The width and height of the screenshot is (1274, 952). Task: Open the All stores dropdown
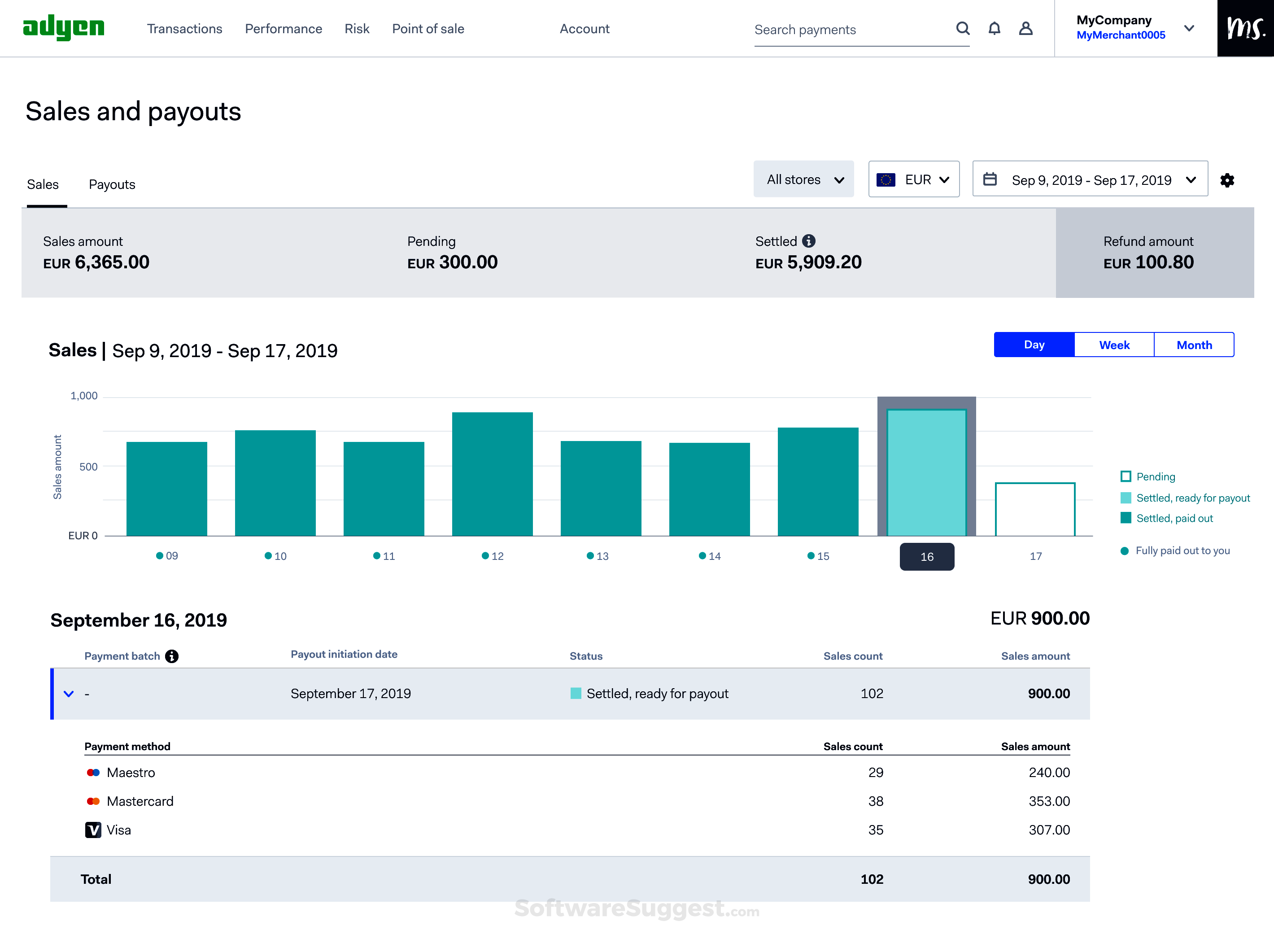tap(803, 179)
